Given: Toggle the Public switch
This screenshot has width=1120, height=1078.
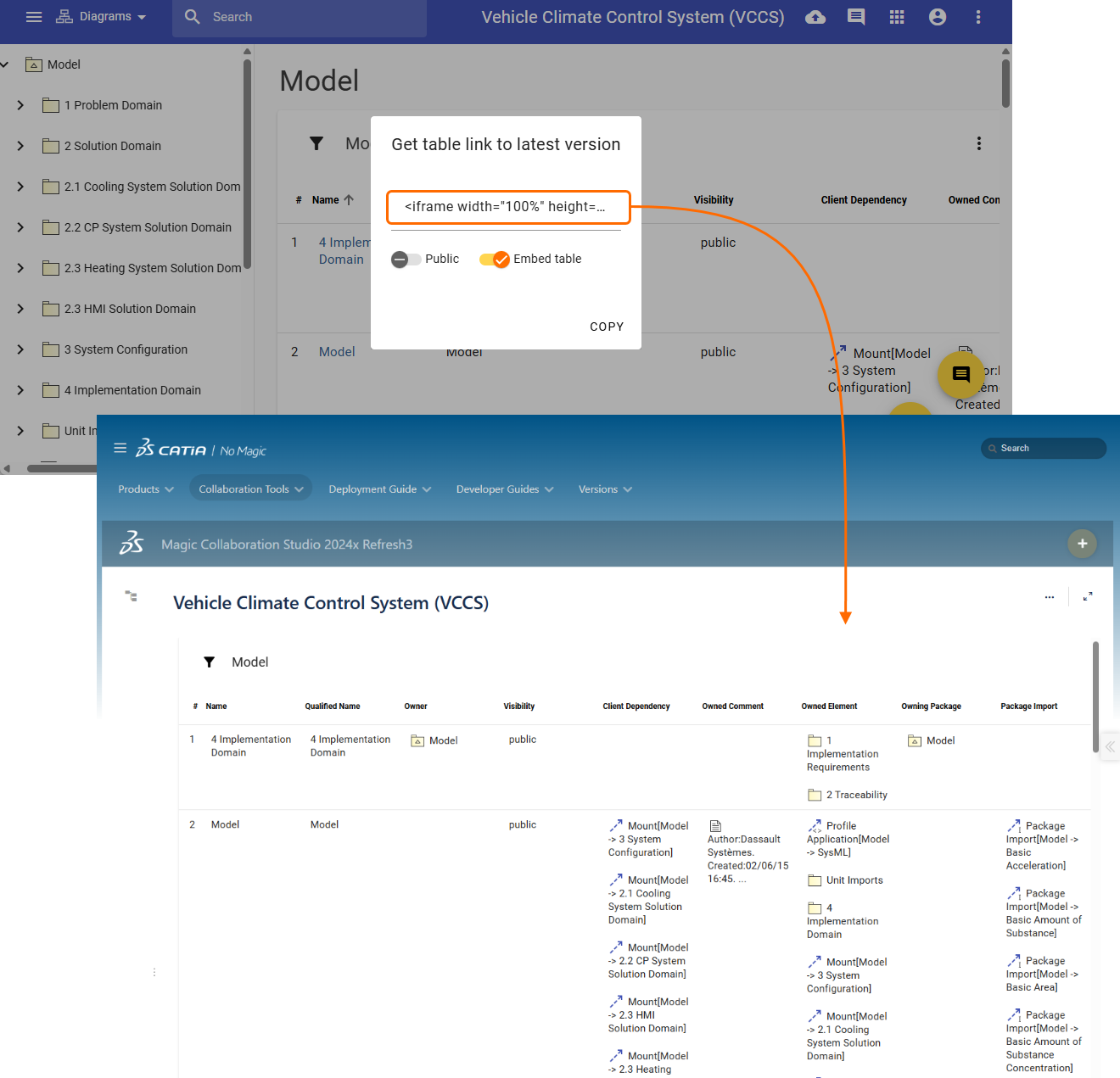Looking at the screenshot, I should pyautogui.click(x=406, y=260).
